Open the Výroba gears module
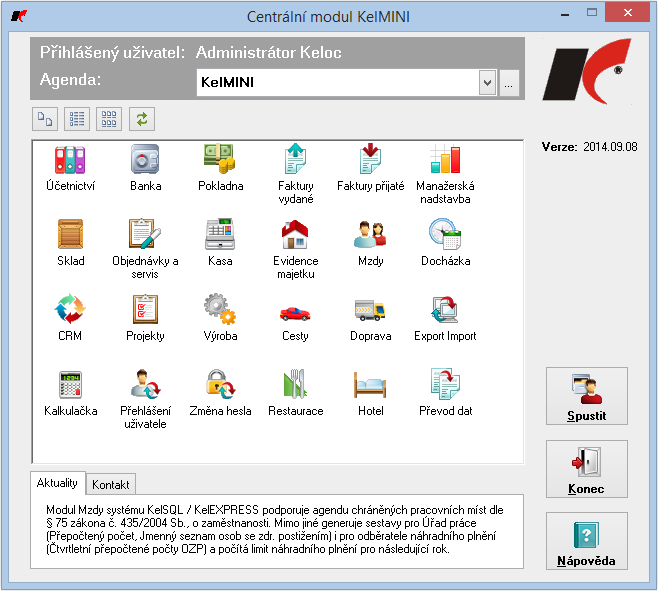This screenshot has width=658, height=591. tap(220, 317)
